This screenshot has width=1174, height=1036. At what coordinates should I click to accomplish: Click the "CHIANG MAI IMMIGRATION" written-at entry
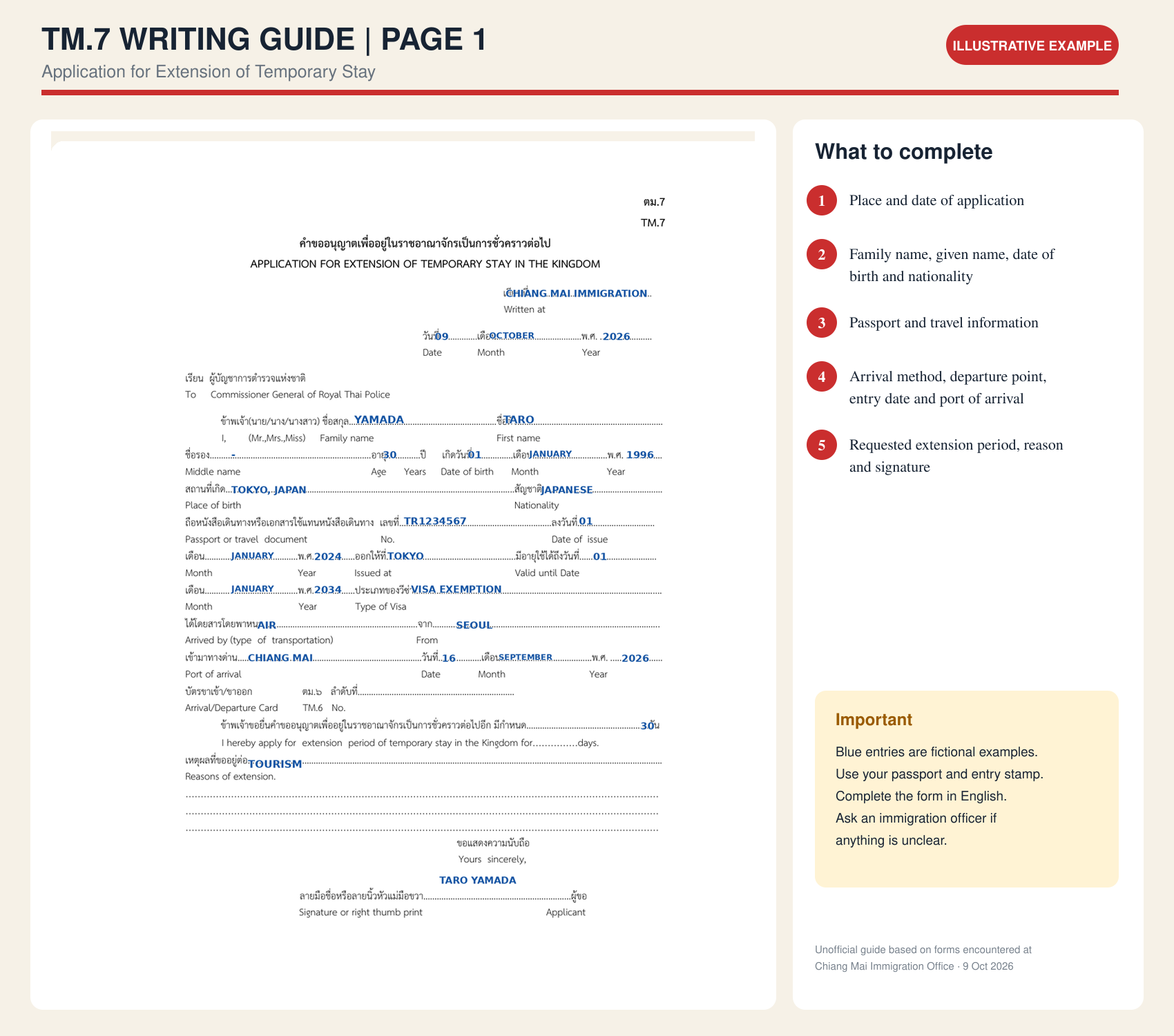tap(577, 294)
